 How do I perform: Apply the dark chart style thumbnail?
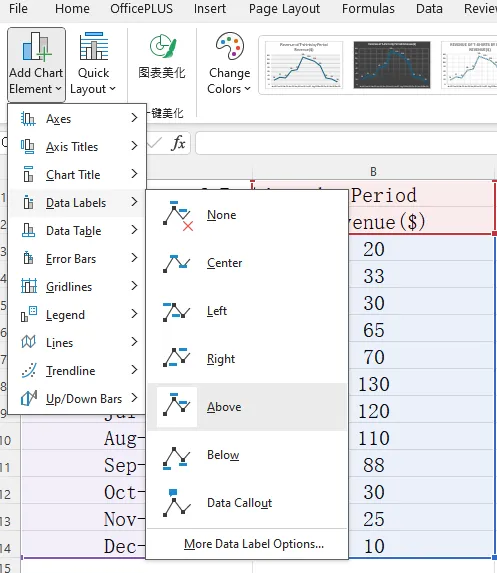coord(392,65)
